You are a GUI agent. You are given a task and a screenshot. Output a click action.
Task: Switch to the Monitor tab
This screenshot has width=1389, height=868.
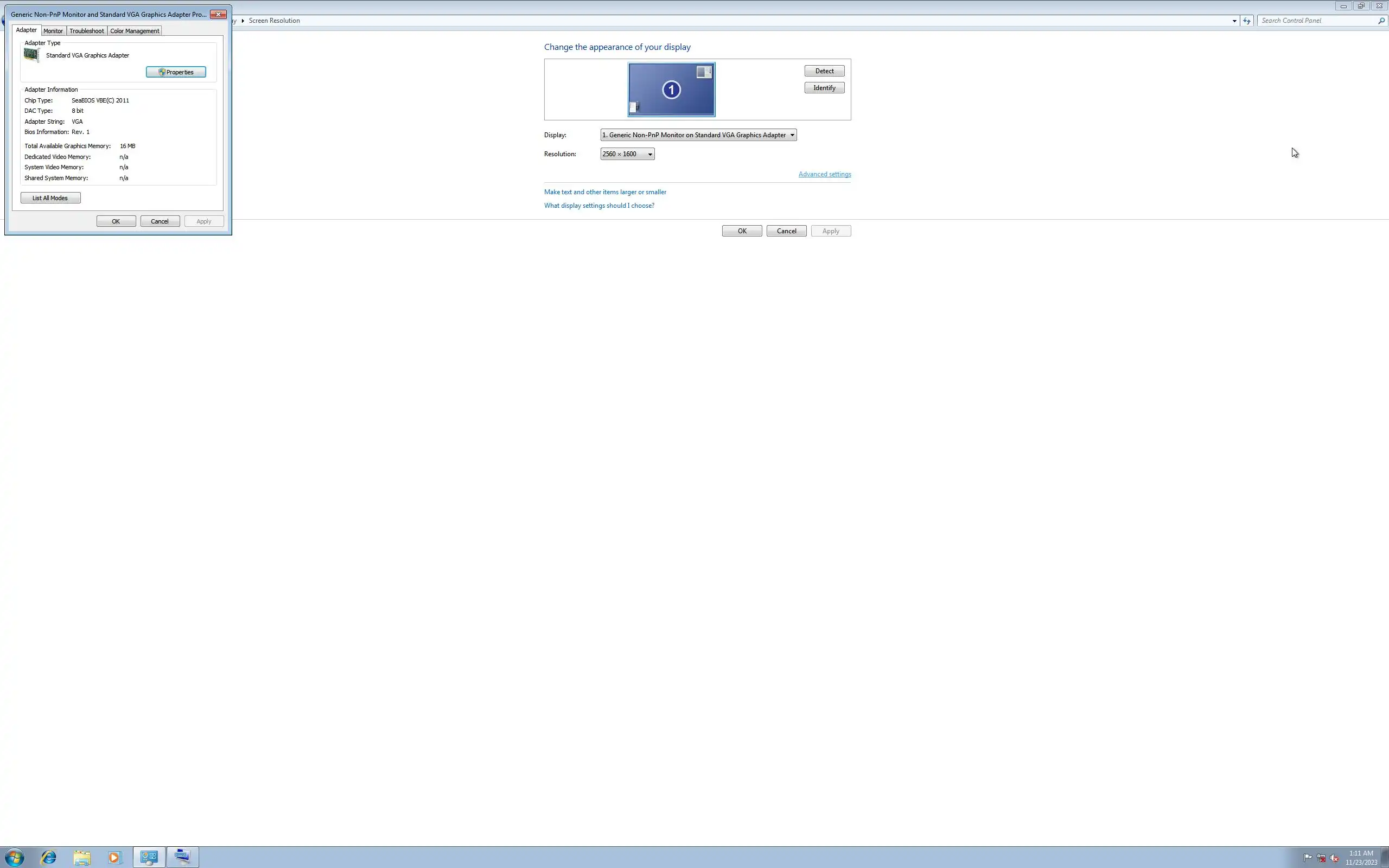click(53, 31)
